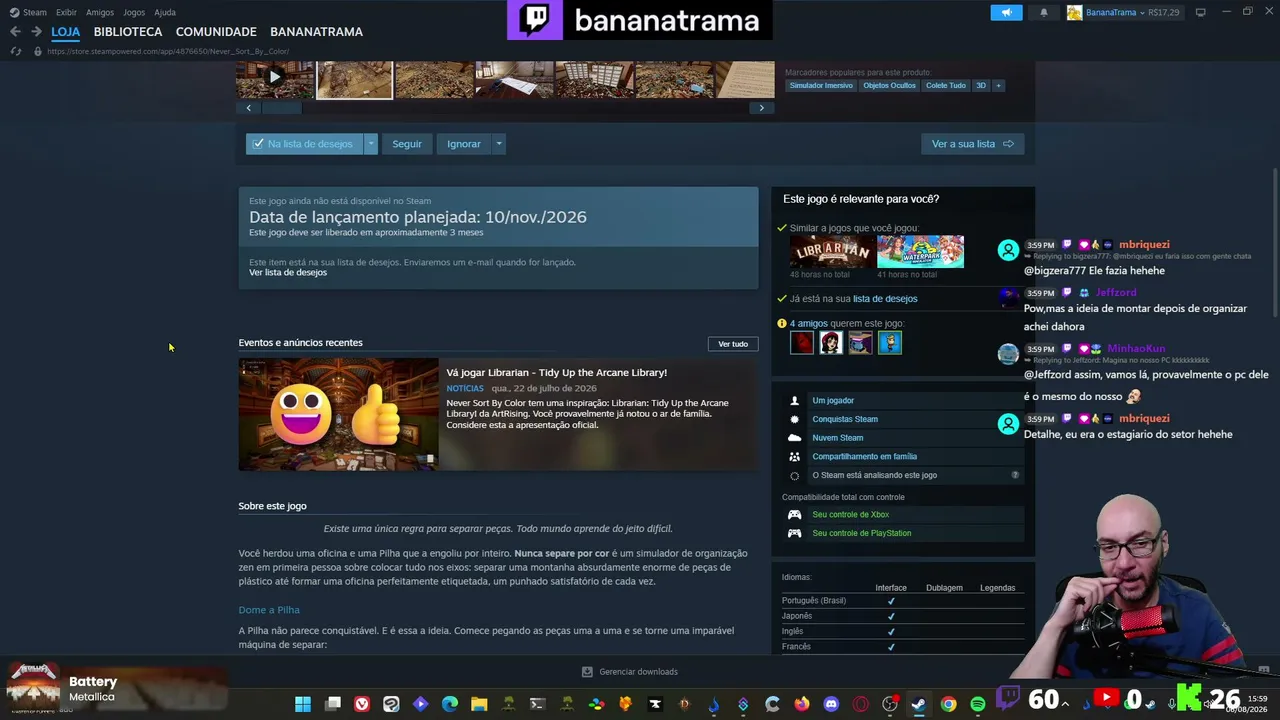1280x720 pixels.
Task: Open 'Gerenciar downloads' at the bottom
Action: [x=630, y=672]
